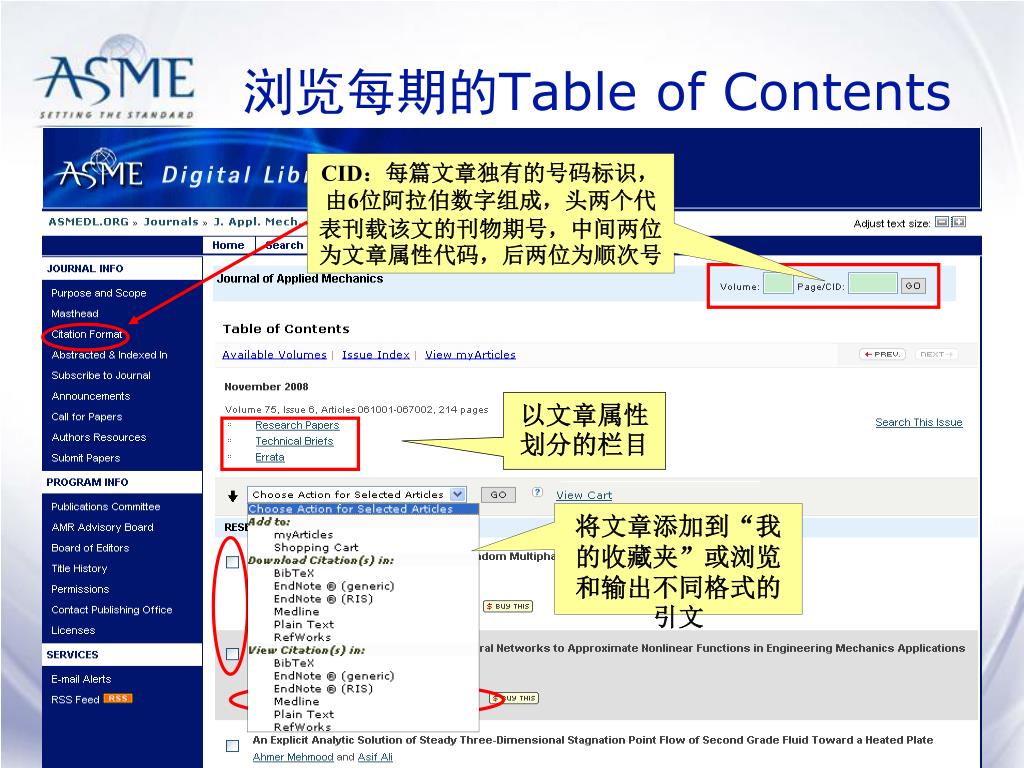This screenshot has height=768, width=1024.
Task: Click the Page/CID input field
Action: pyautogui.click(x=872, y=283)
